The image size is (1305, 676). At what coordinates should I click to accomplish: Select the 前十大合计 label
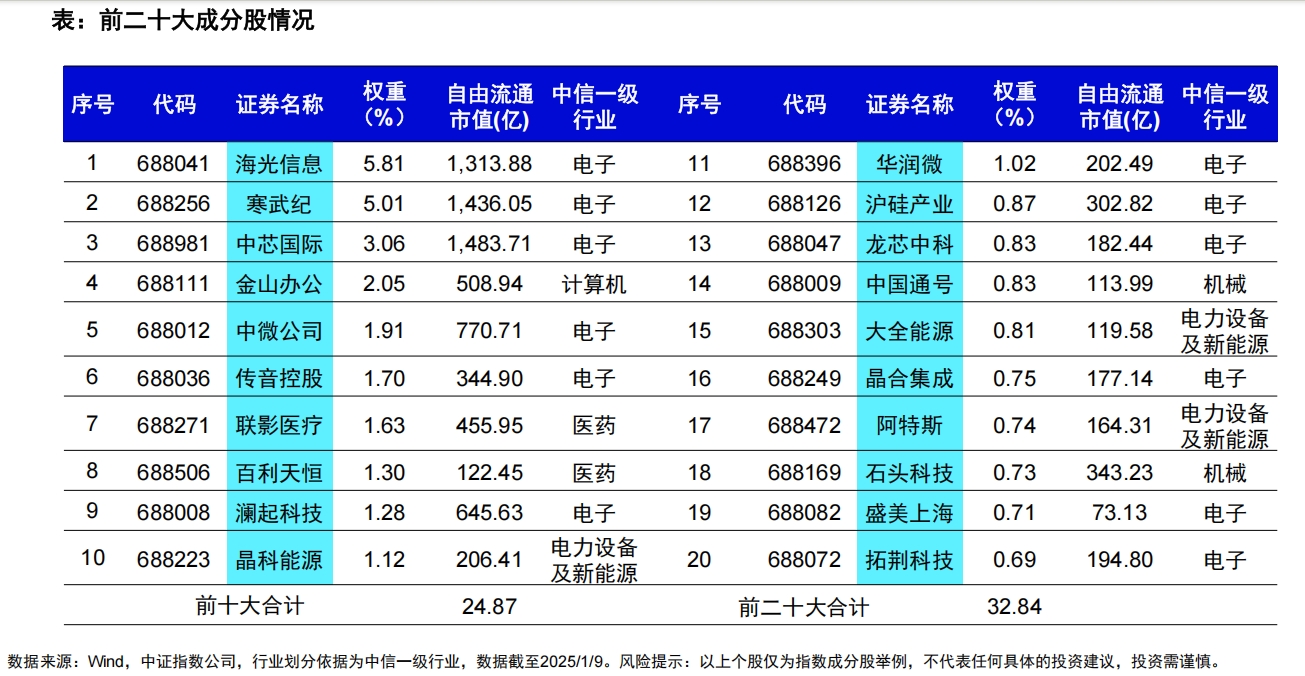250,606
